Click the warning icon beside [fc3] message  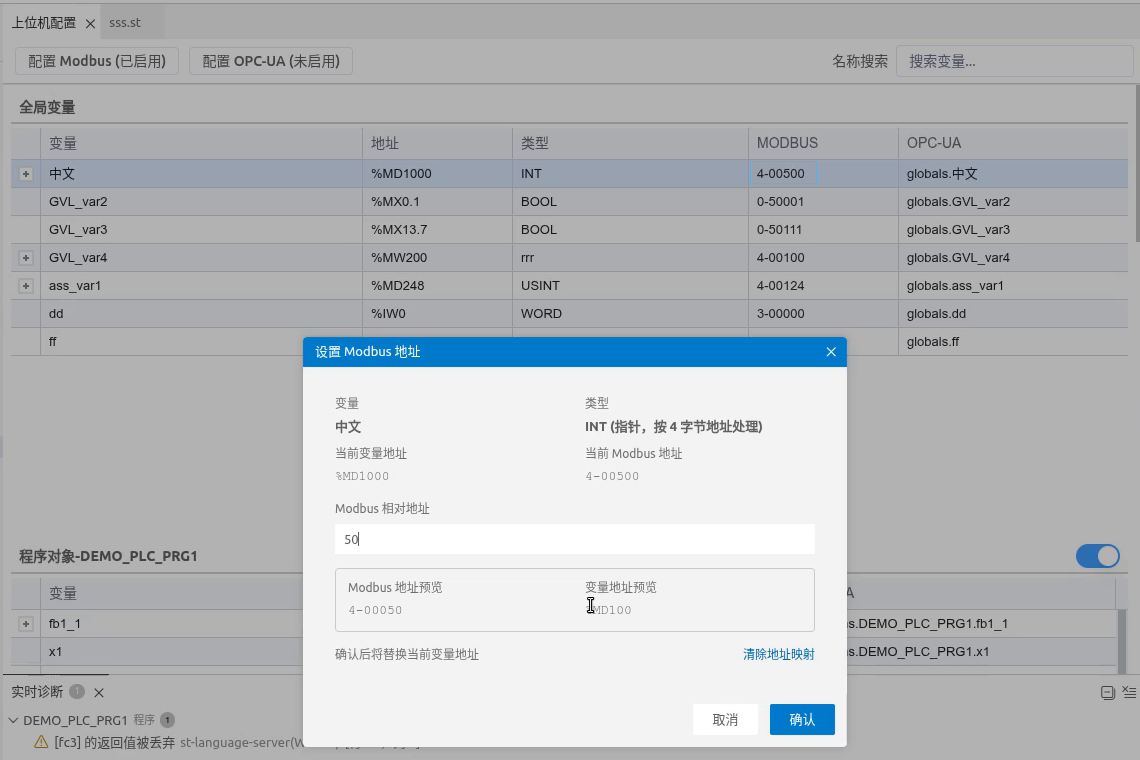[x=41, y=743]
